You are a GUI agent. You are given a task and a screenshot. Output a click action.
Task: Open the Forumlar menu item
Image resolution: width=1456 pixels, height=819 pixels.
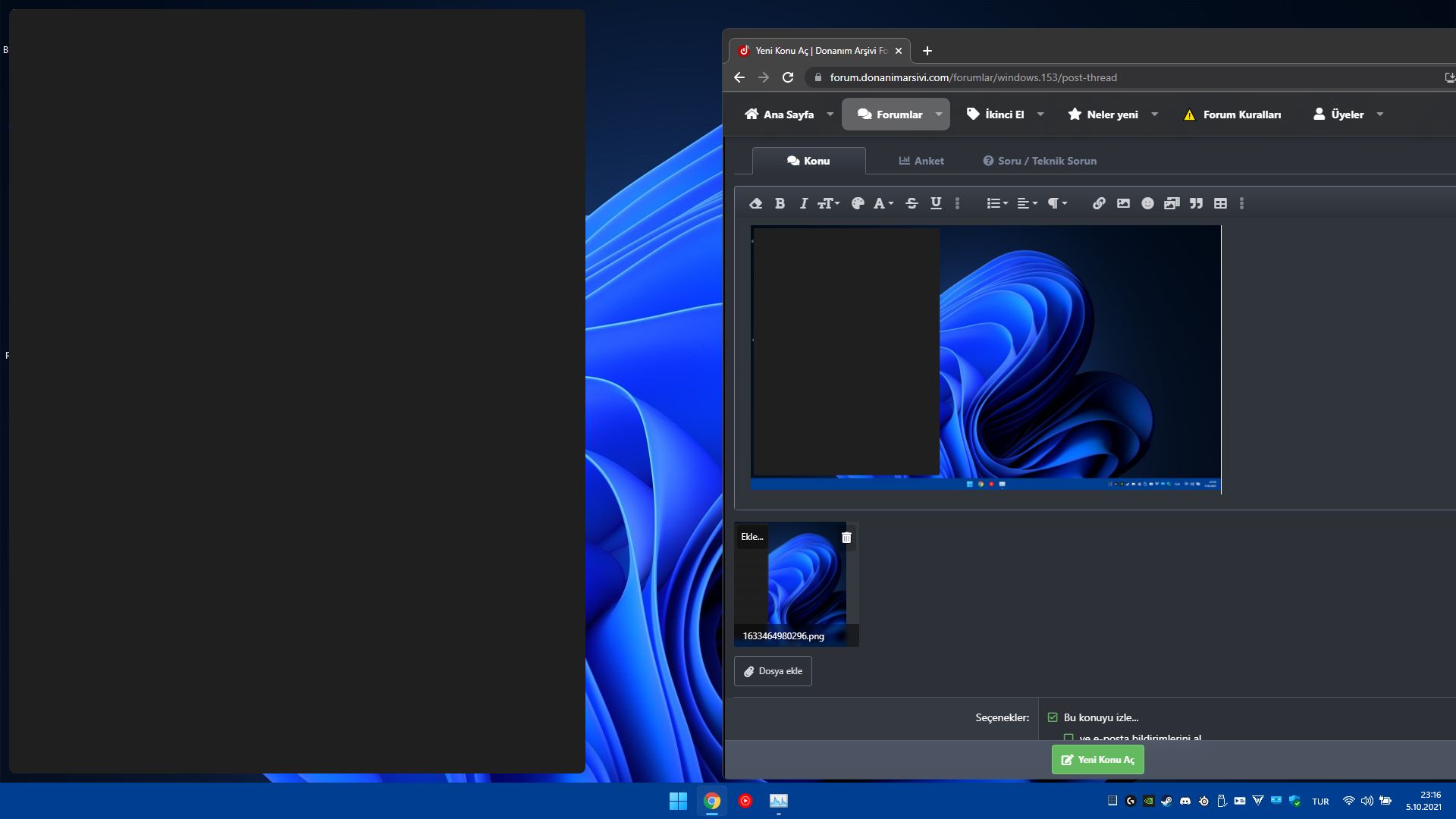[x=890, y=115]
